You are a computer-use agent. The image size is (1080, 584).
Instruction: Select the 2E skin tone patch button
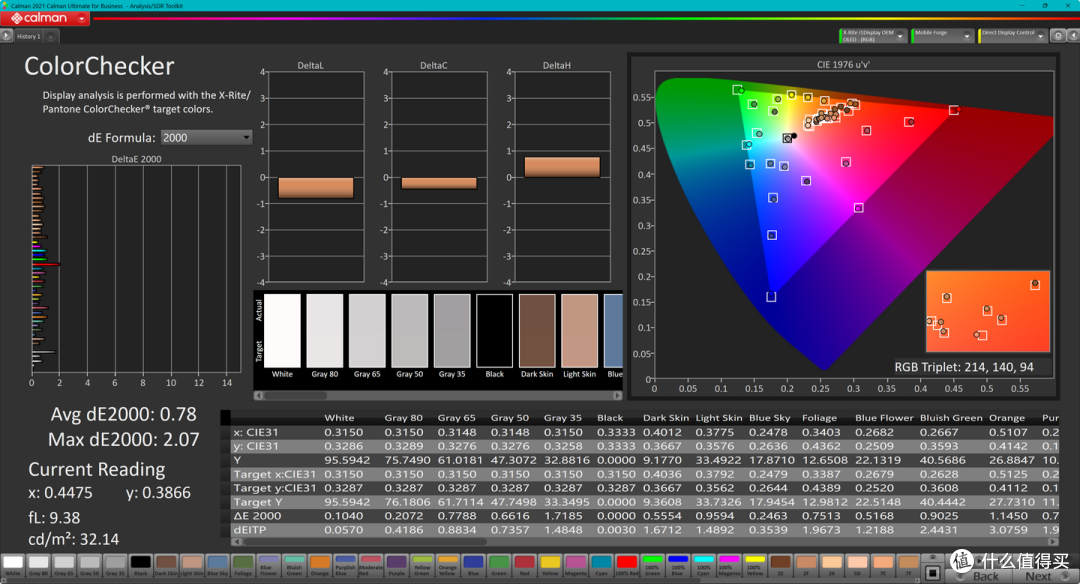(x=780, y=565)
